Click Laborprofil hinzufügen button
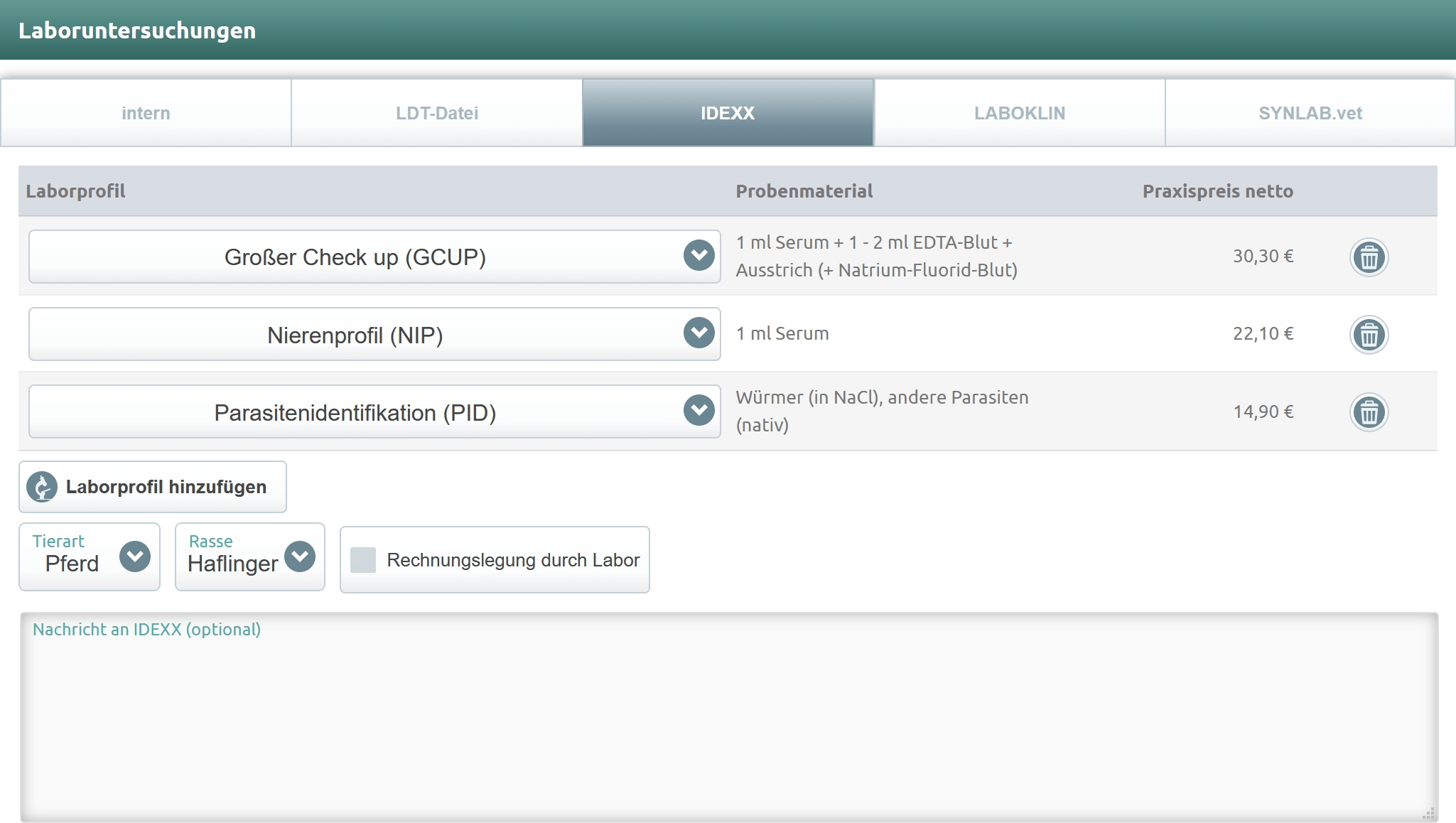 [165, 487]
